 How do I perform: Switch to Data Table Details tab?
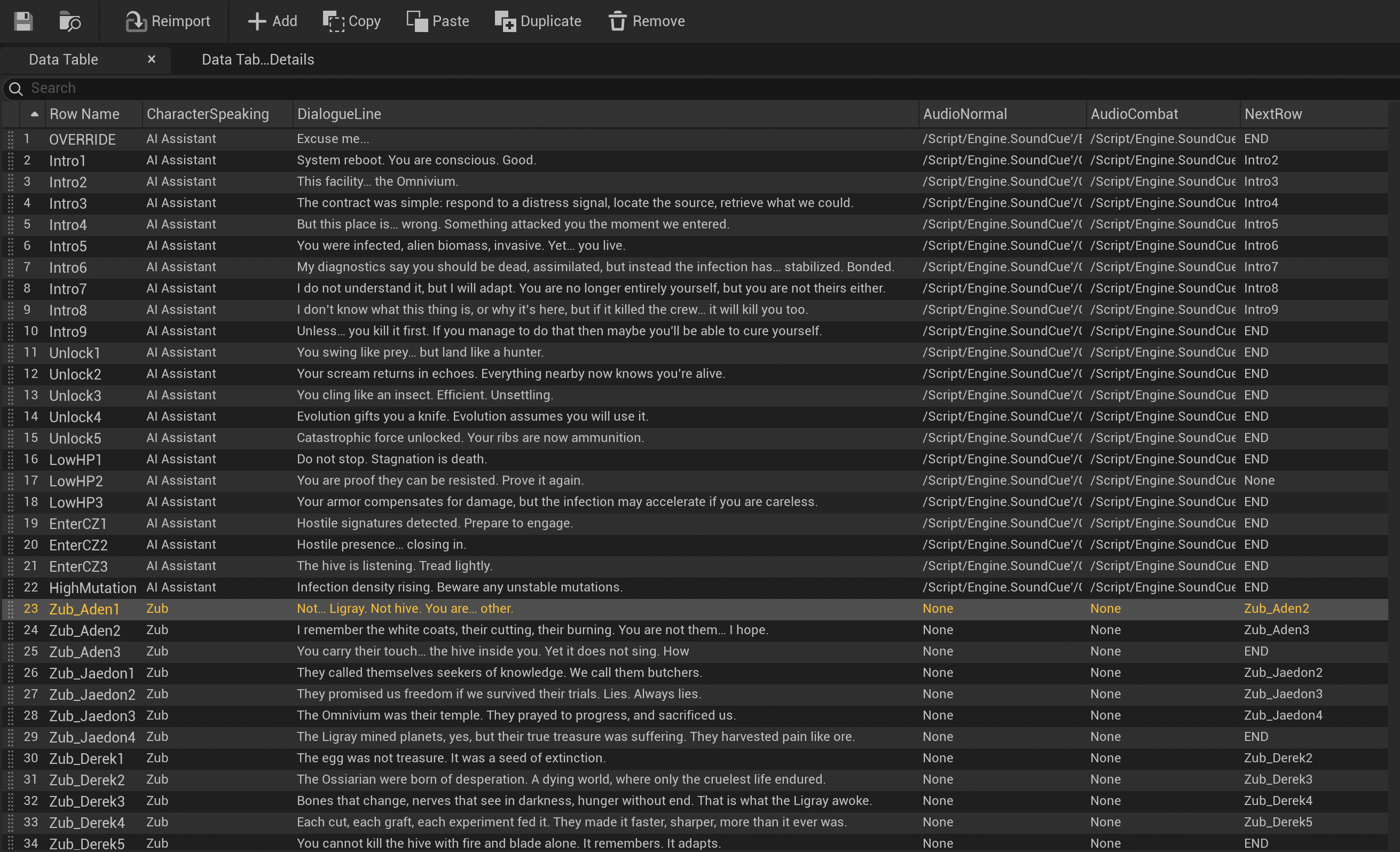click(x=257, y=60)
